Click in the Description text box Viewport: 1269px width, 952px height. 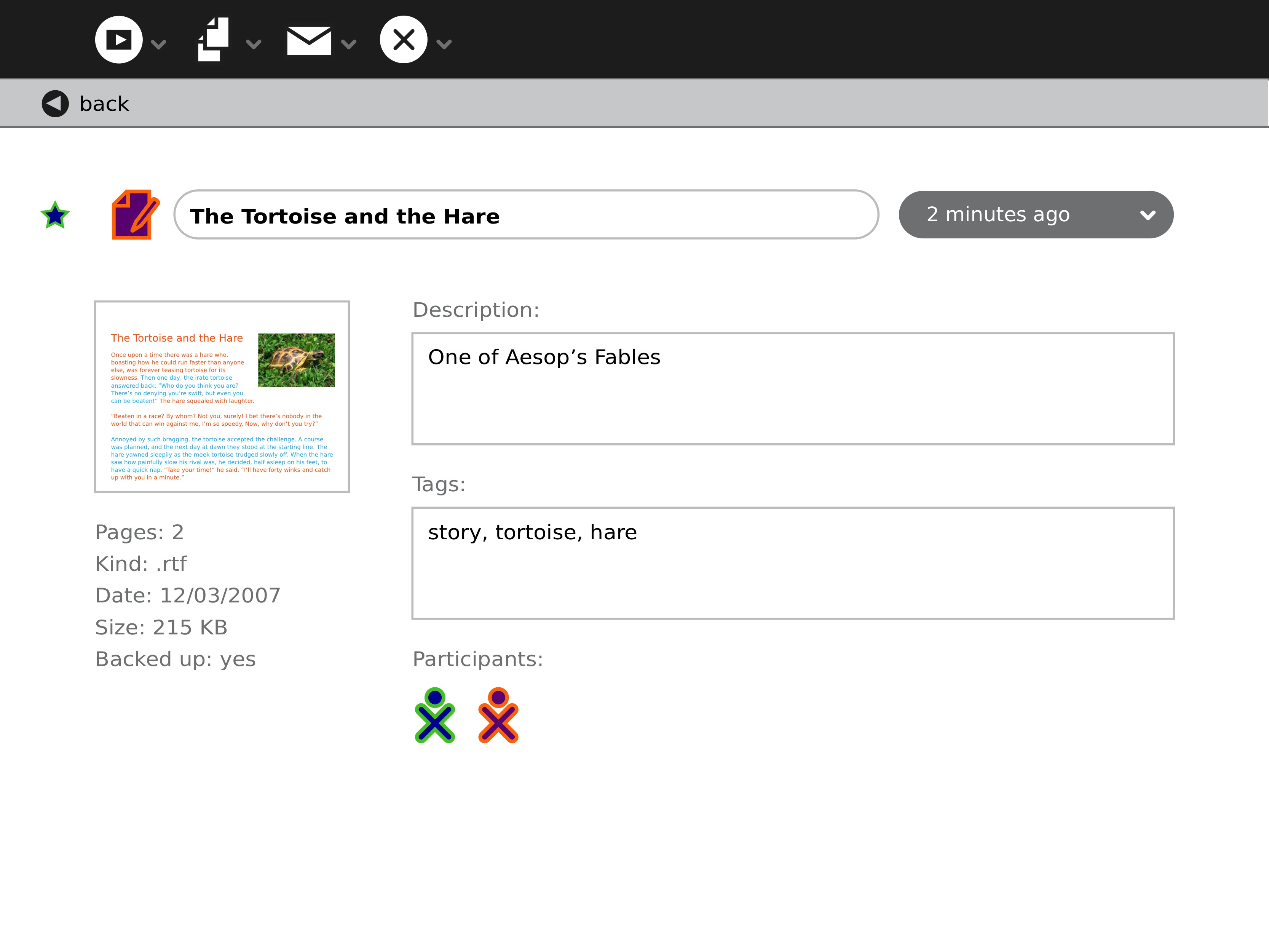tap(792, 388)
